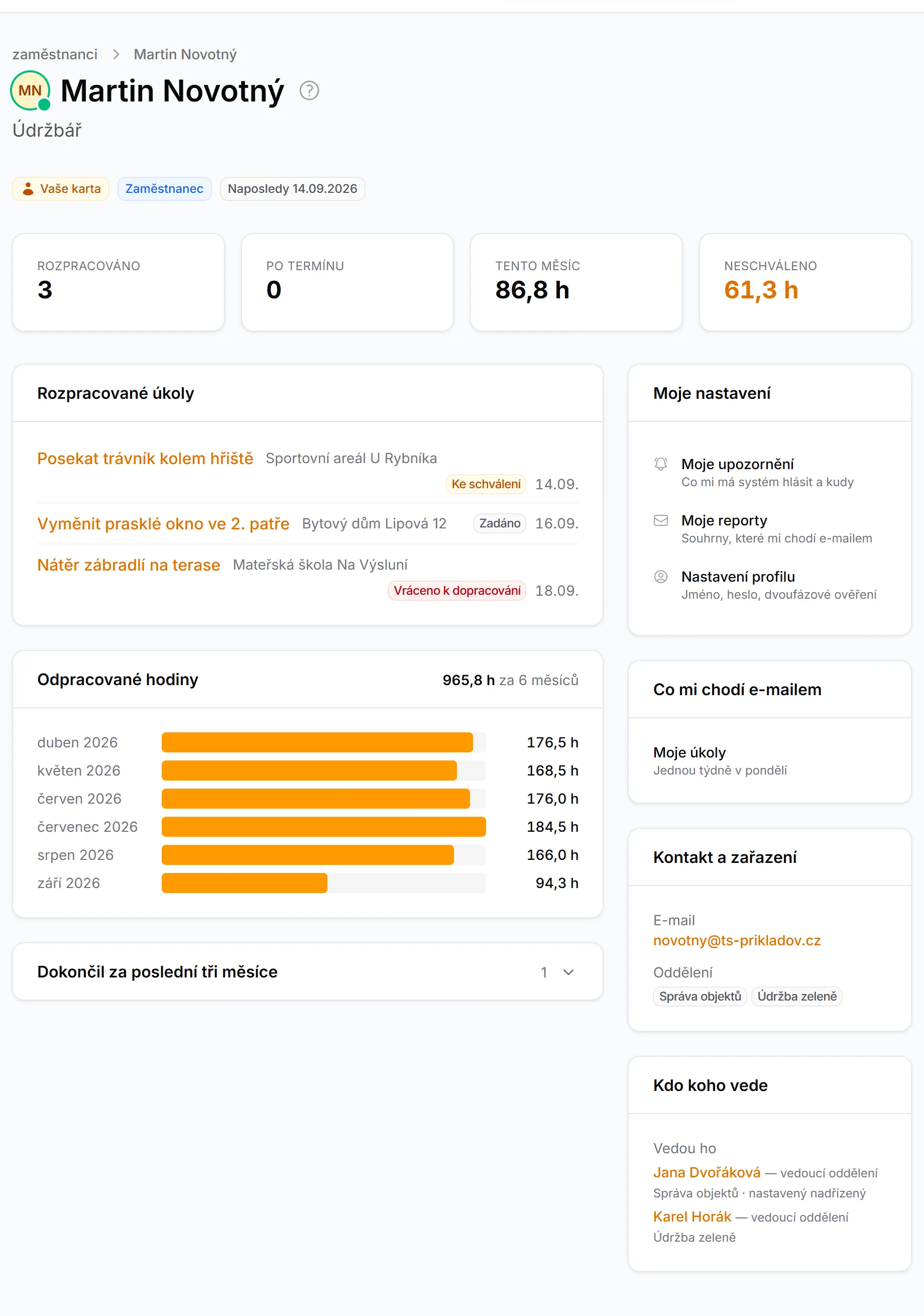Click Bytový dům Lipová 12 location
This screenshot has height=1316, width=924.
374,523
